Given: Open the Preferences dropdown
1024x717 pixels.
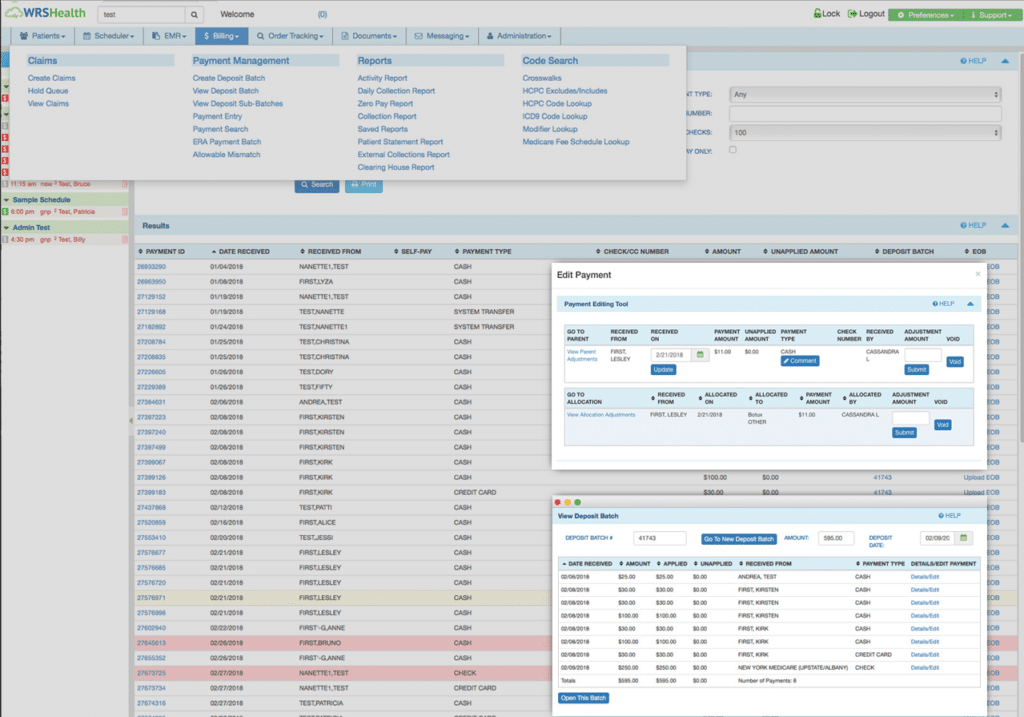Looking at the screenshot, I should coord(925,14).
